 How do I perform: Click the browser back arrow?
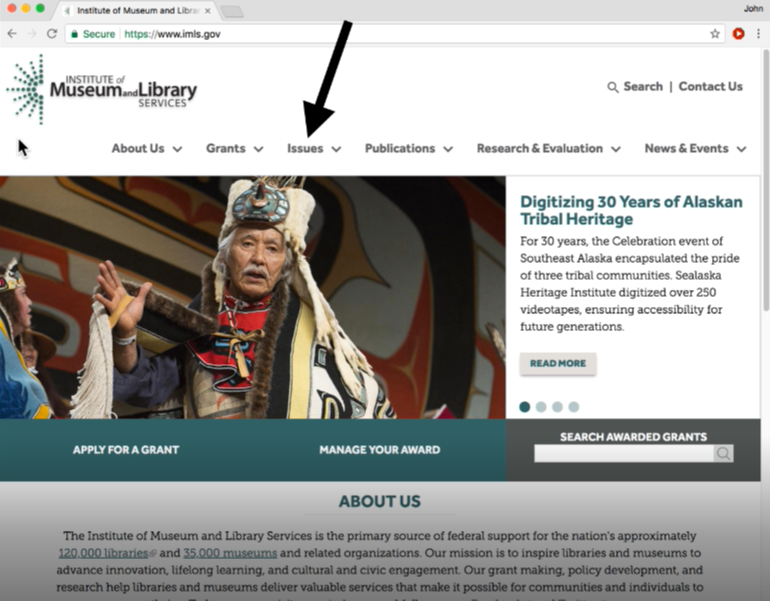[12, 34]
